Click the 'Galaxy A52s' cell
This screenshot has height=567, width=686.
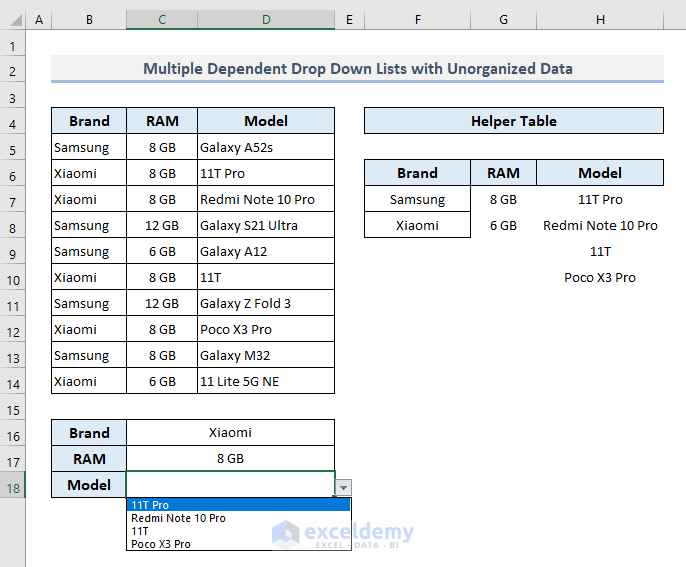[x=266, y=147]
